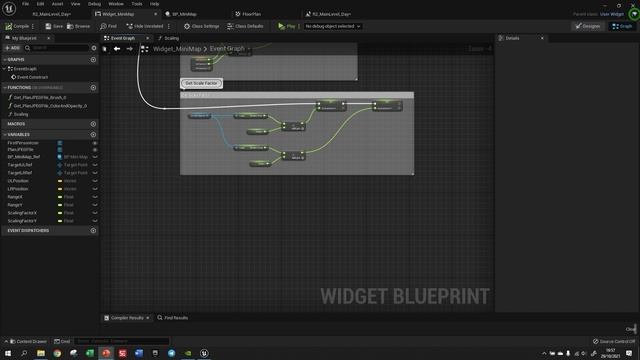Click TargetLRRef type icon
Viewport: 640px width, 360px height.
60,173
